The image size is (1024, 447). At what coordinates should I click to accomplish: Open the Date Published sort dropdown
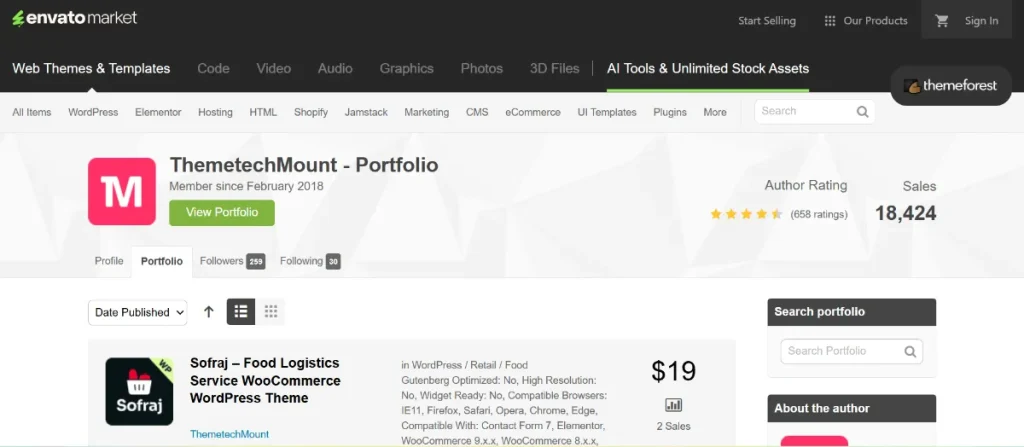click(138, 312)
